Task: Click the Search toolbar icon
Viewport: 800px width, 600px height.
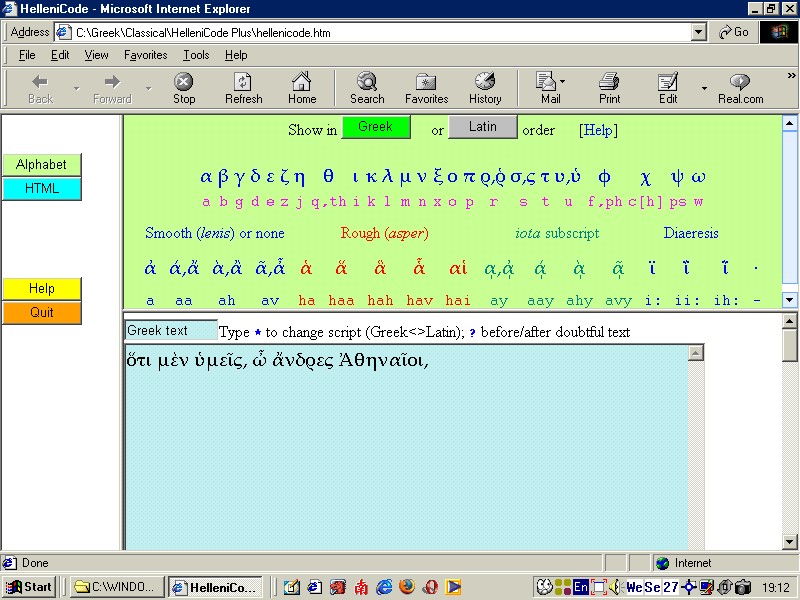Action: click(366, 87)
